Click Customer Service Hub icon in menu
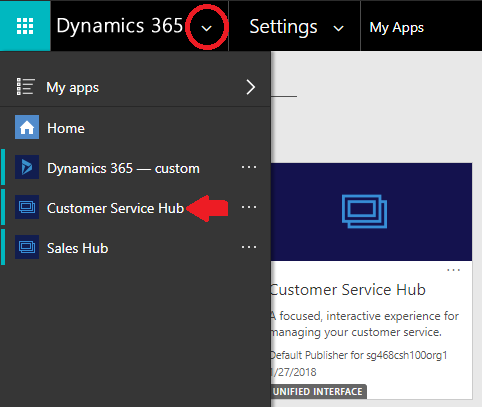 (x=27, y=207)
